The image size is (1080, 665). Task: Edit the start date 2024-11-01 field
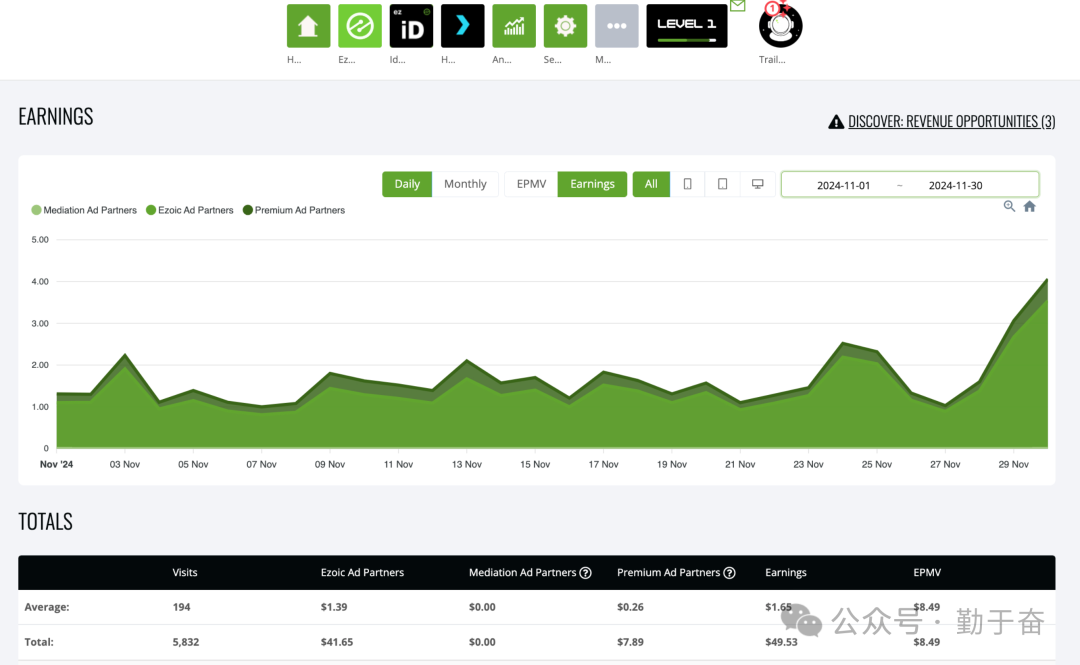(843, 185)
